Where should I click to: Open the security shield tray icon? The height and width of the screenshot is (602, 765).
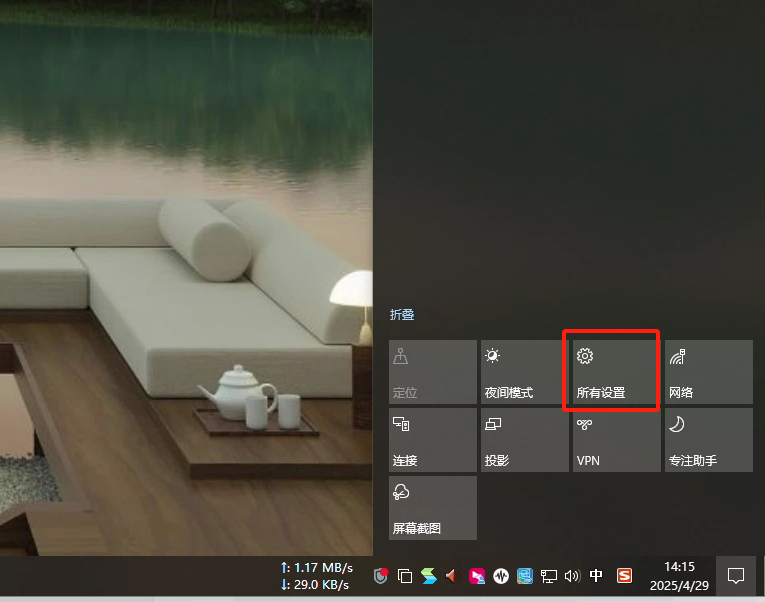381,576
